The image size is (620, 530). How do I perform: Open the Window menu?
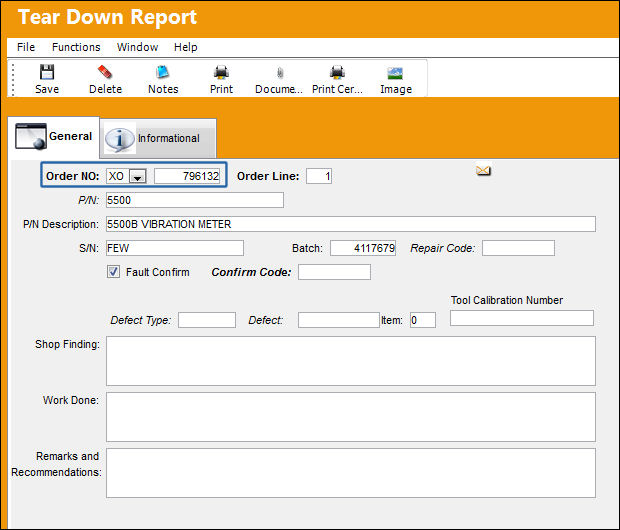(137, 47)
